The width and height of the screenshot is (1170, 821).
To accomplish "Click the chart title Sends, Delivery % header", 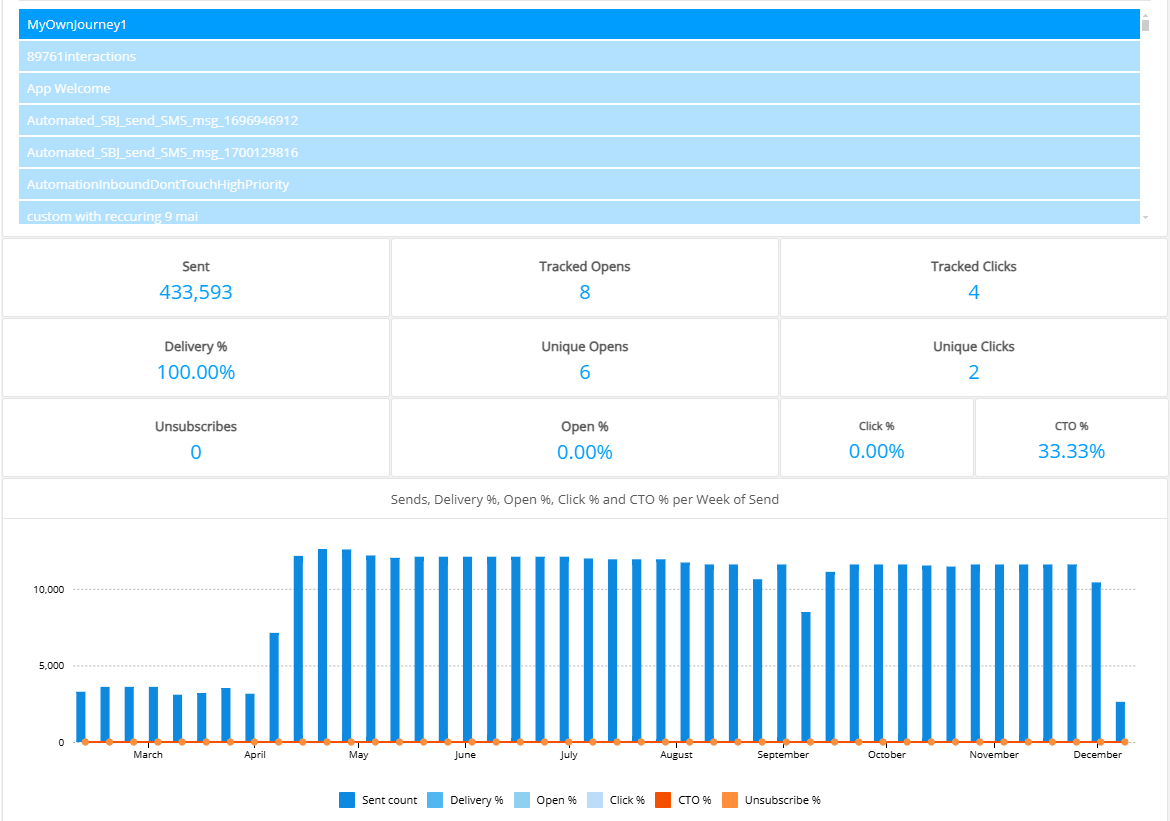I will pos(584,499).
